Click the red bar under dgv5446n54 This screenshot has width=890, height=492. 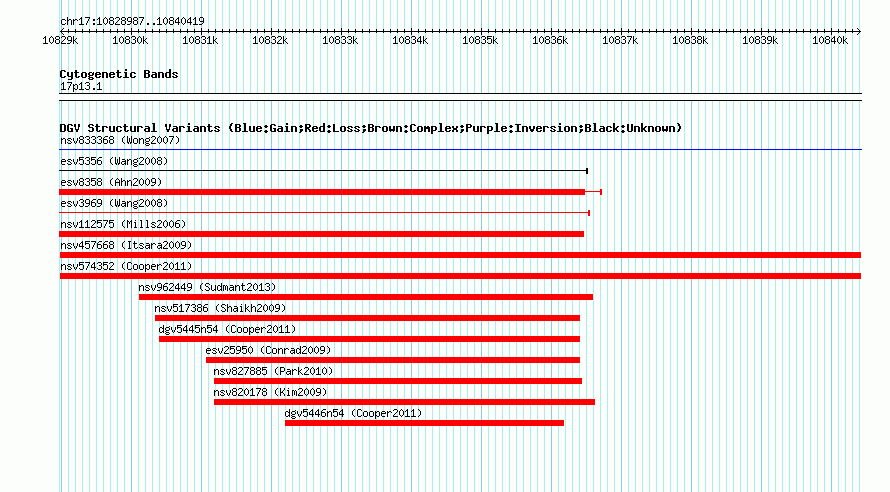point(424,423)
